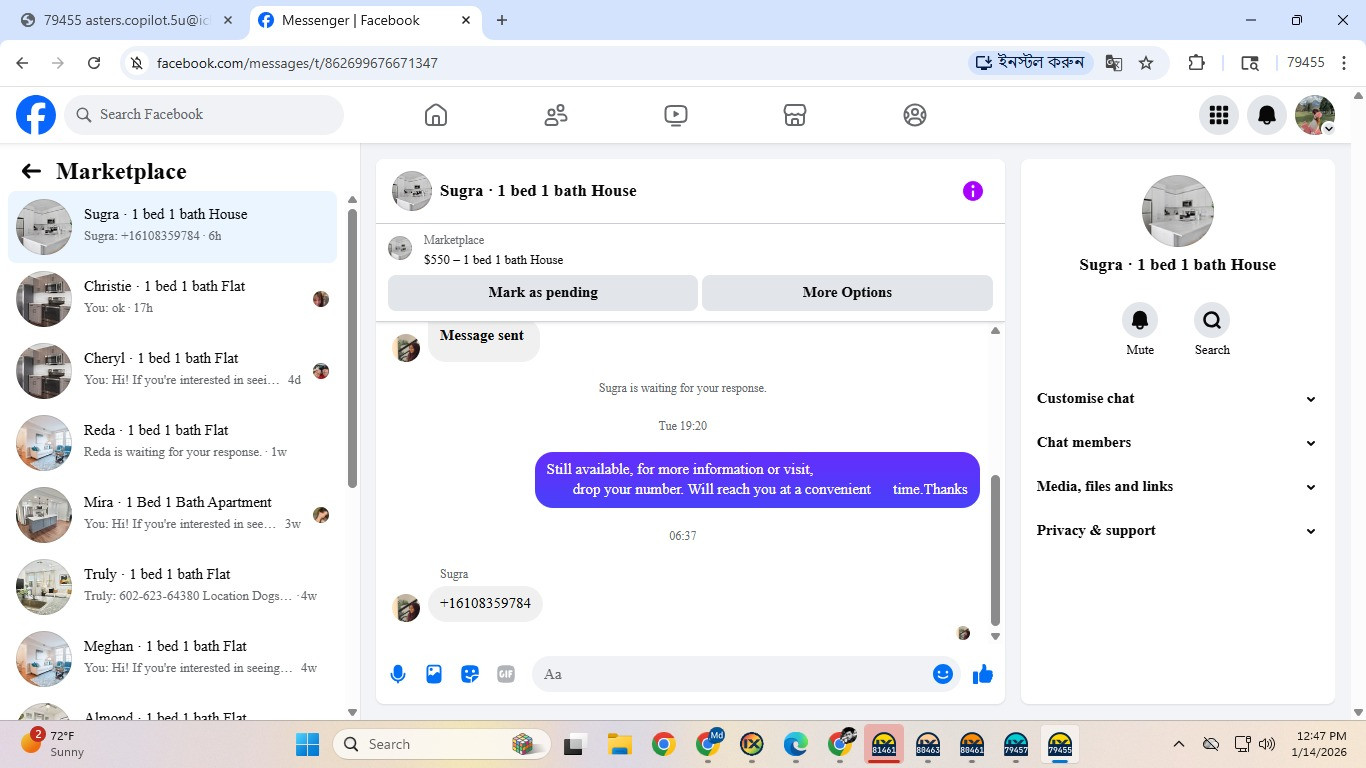Open the Sugra 1 bed 1 bath House chat
This screenshot has height=768, width=1366.
(173, 227)
